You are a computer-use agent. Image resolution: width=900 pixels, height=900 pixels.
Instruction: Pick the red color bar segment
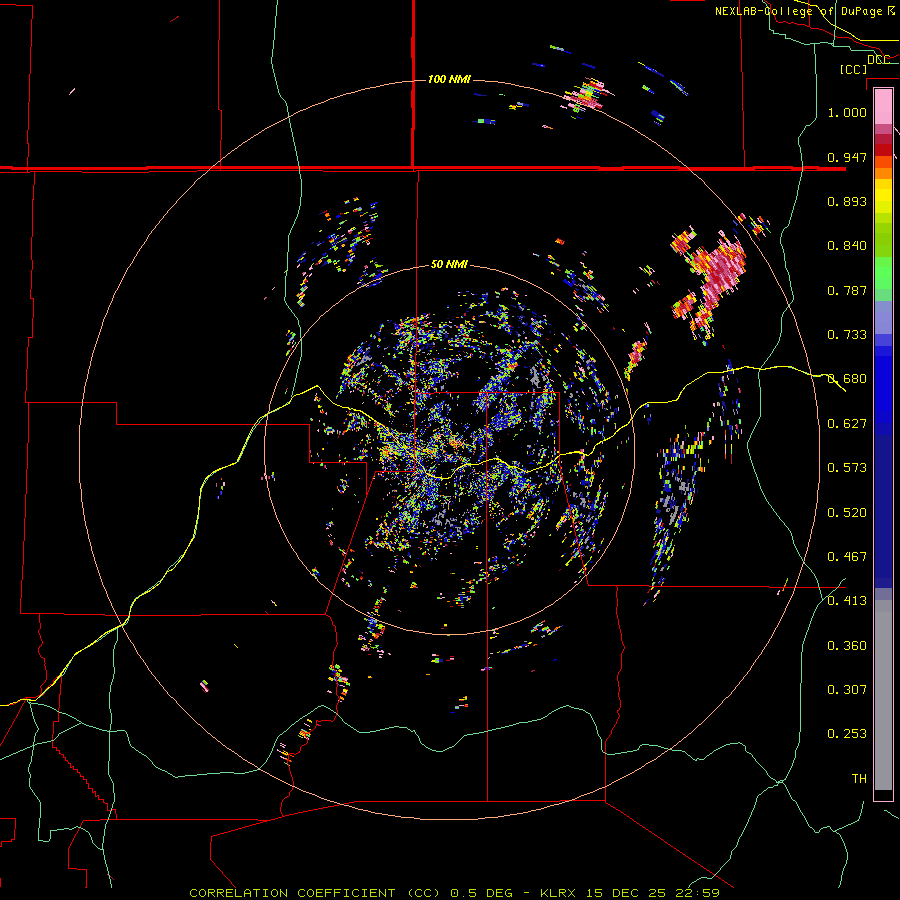pyautogui.click(x=883, y=150)
